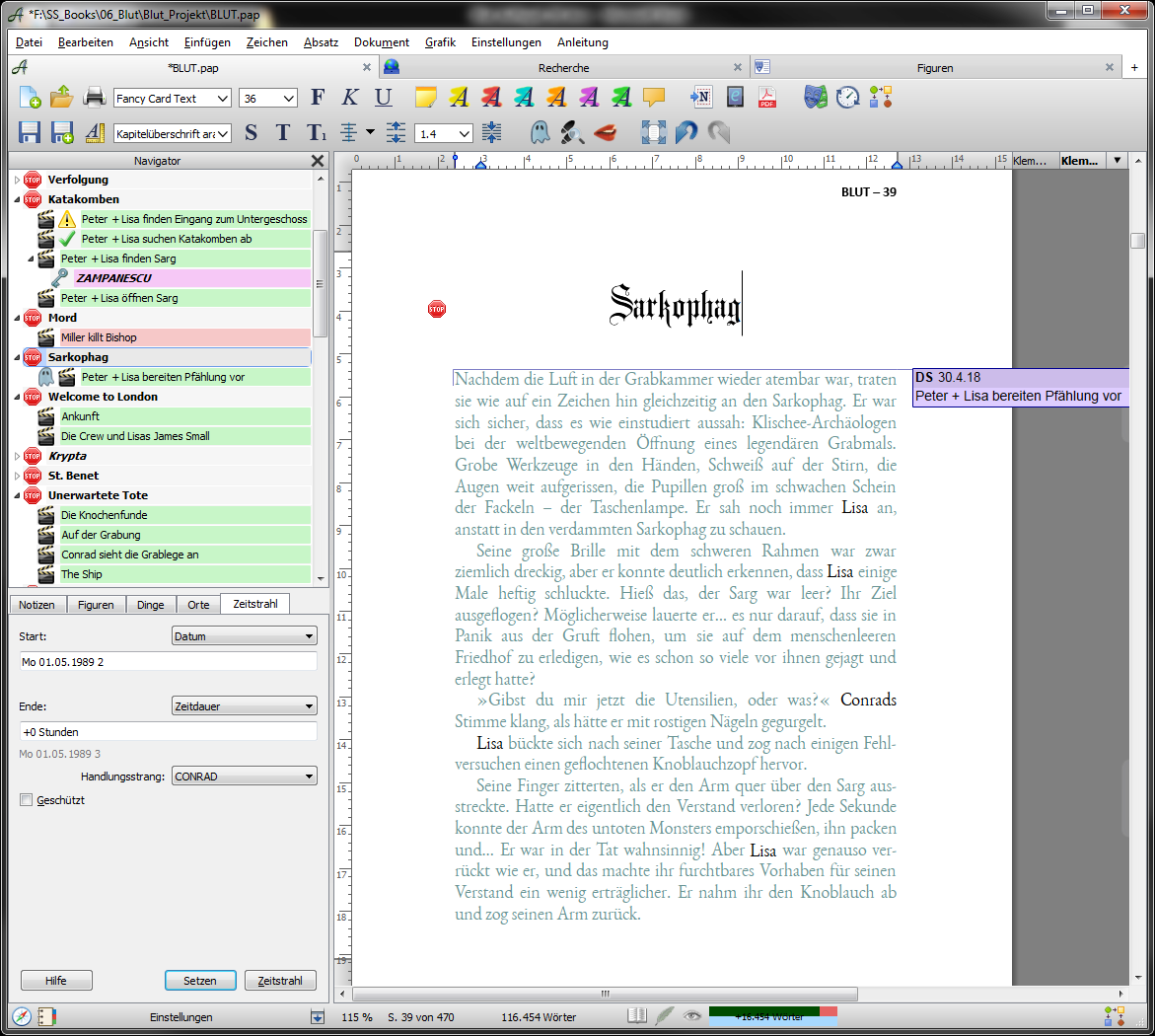Screen dimensions: 1155x1036
Task: Apply the cyan text marker A
Action: pyautogui.click(x=524, y=98)
